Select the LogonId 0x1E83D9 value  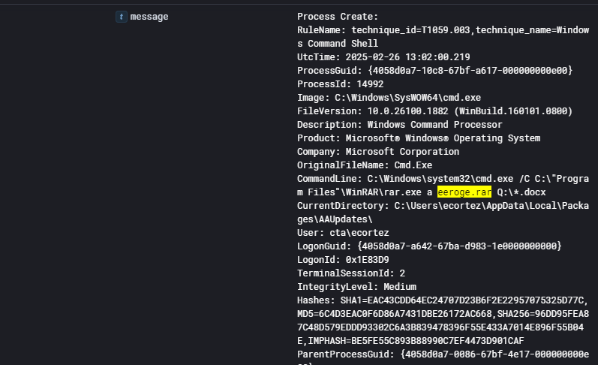pos(367,260)
